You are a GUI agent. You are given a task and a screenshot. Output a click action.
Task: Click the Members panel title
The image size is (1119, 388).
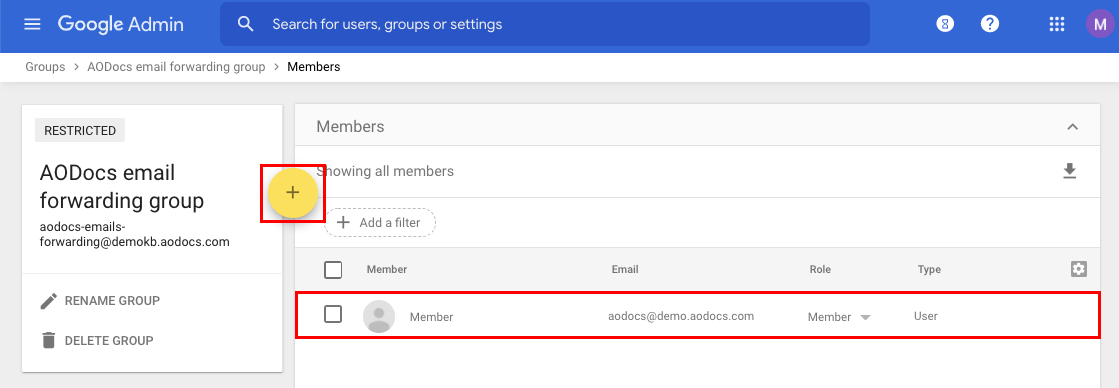(x=350, y=127)
